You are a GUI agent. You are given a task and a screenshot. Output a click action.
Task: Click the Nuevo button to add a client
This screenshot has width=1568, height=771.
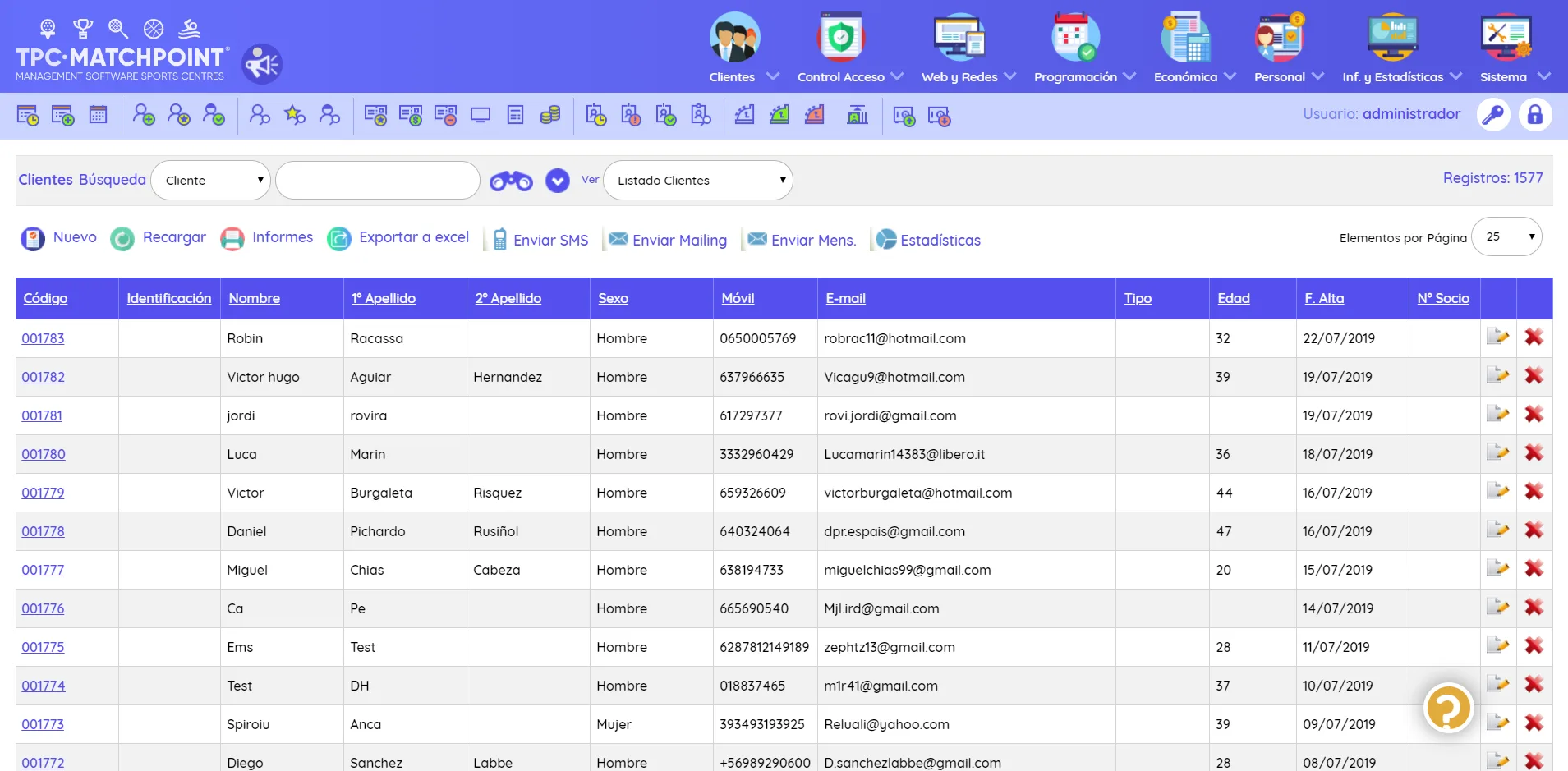coord(58,237)
